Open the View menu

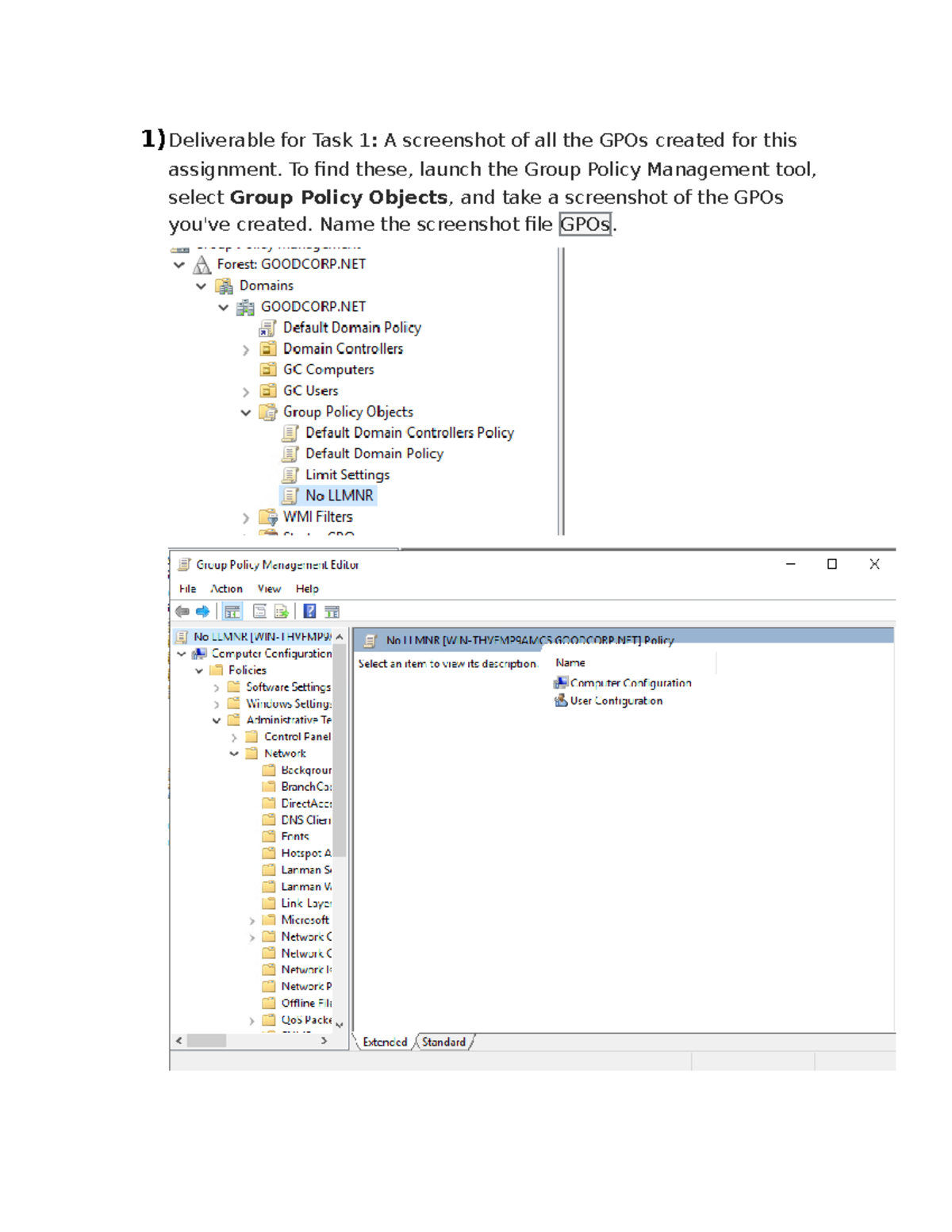pyautogui.click(x=268, y=589)
